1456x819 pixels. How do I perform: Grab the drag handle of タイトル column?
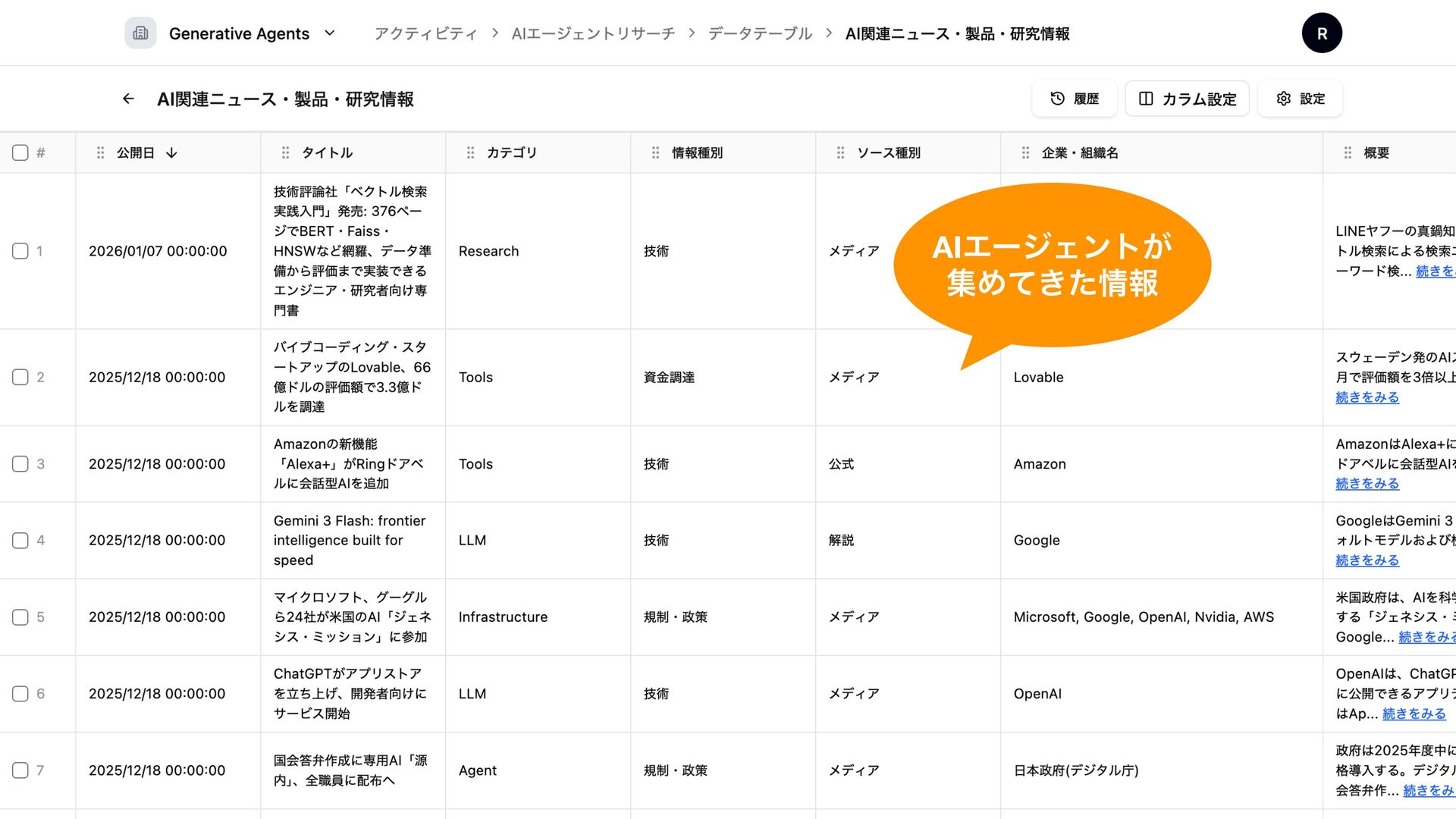pos(286,152)
